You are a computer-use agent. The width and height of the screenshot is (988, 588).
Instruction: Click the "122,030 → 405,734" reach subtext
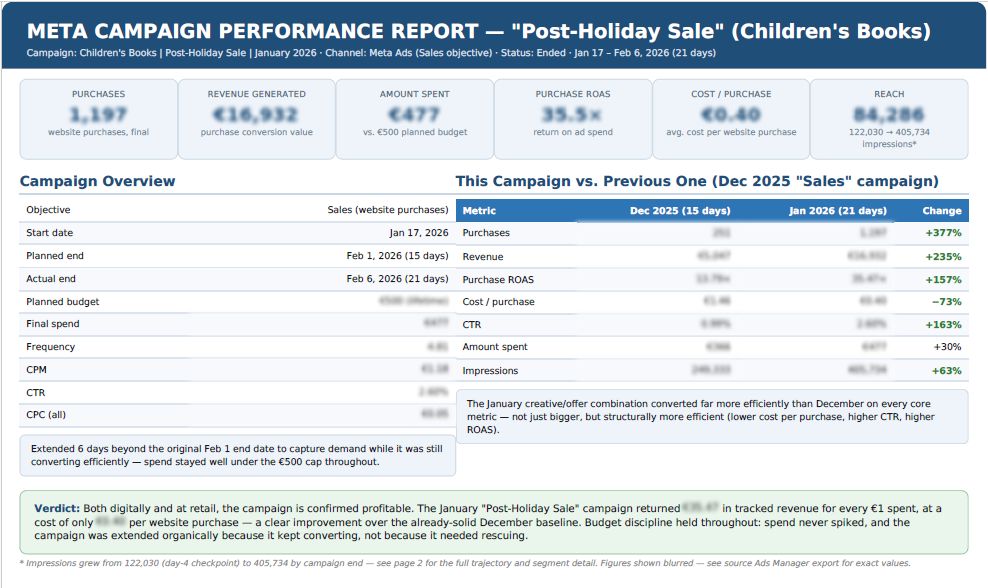coord(889,132)
